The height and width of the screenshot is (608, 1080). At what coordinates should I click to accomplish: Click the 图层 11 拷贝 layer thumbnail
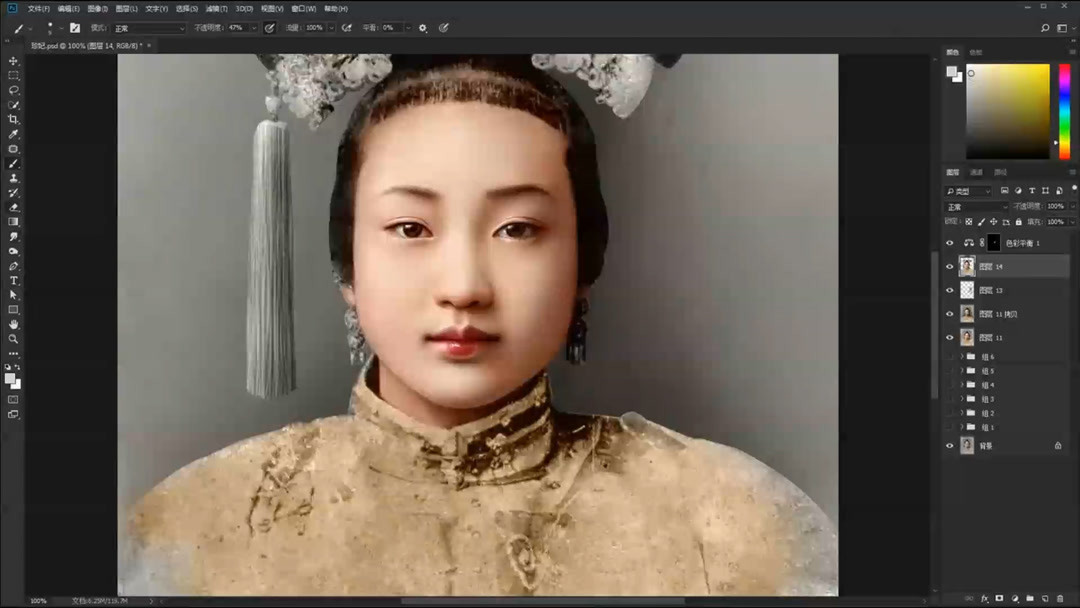tap(967, 312)
